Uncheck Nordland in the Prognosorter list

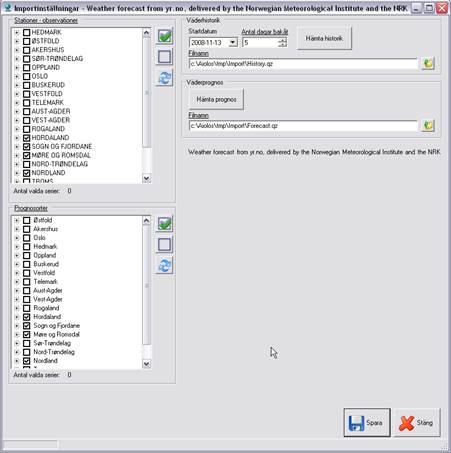coord(27,361)
